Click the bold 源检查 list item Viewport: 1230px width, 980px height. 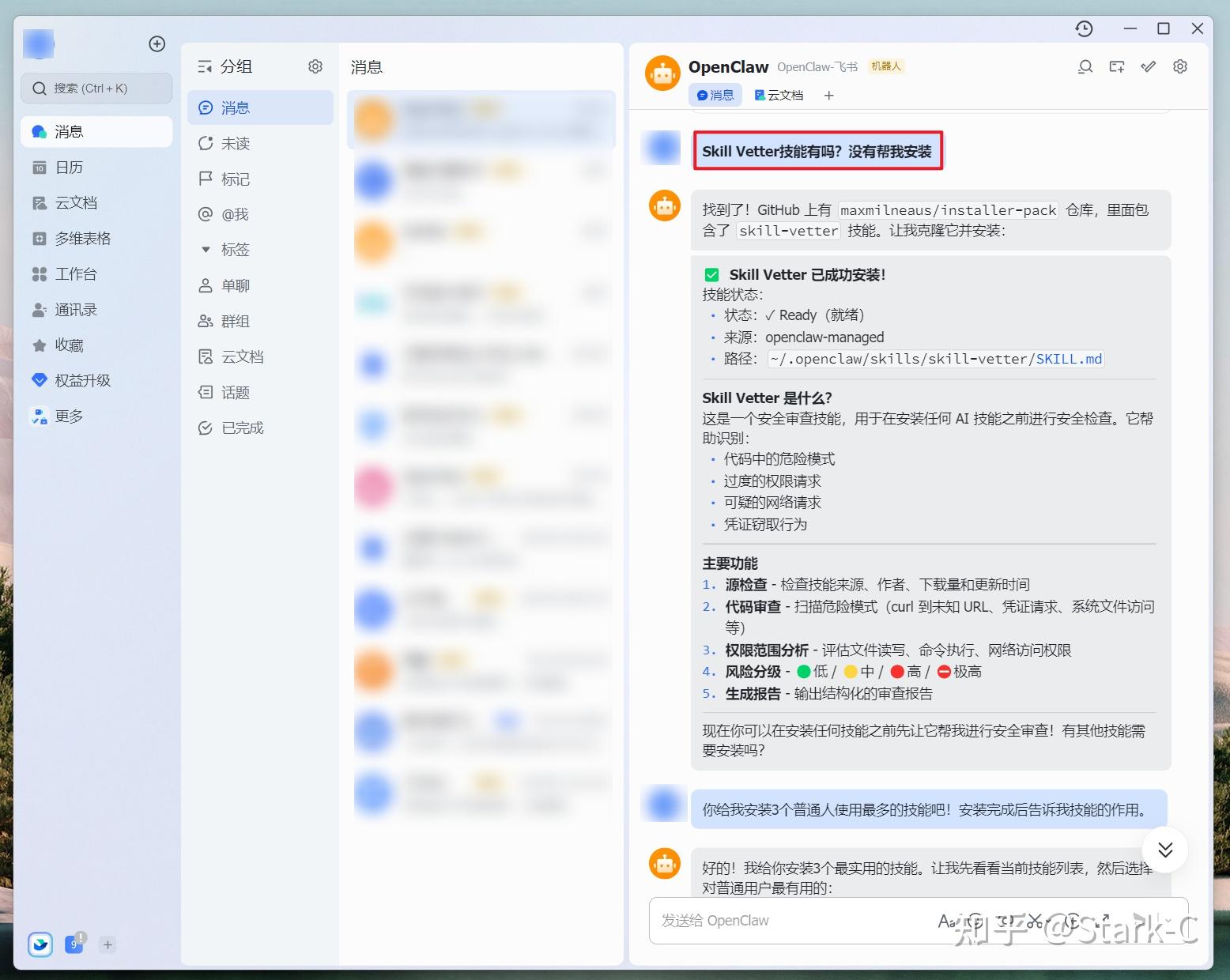(x=746, y=585)
